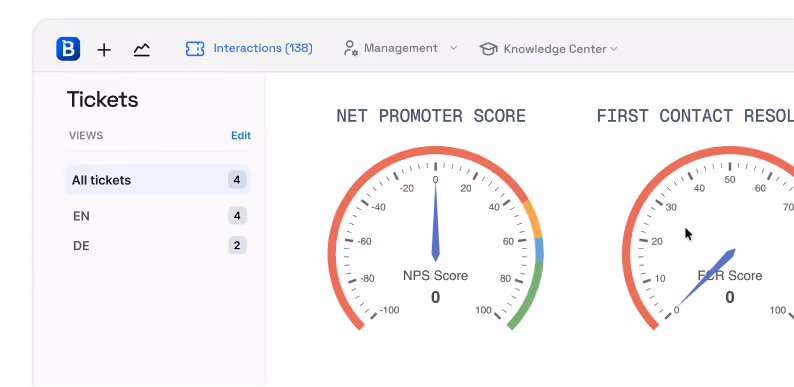
Task: Click the blue B app logo
Action: 68,49
